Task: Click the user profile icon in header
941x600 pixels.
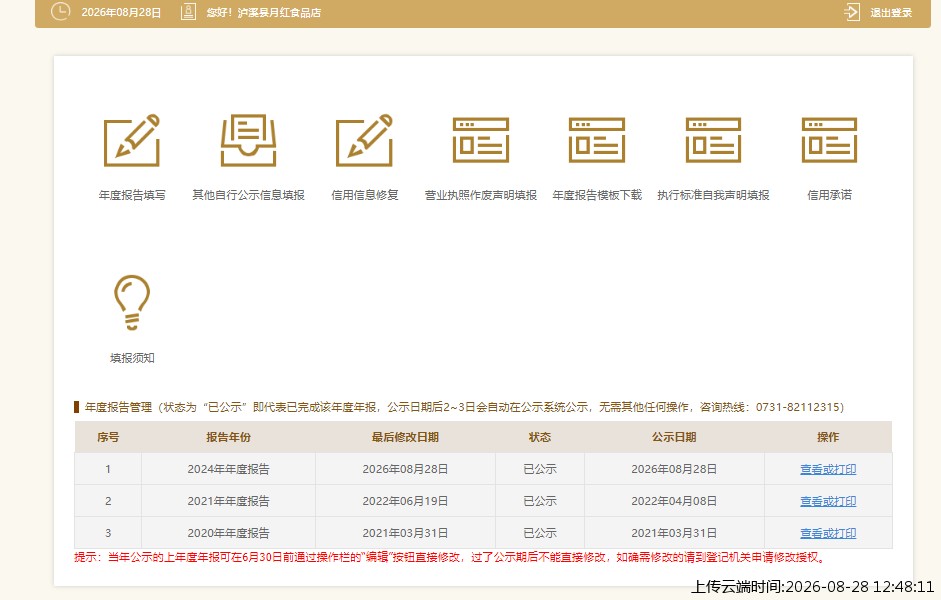Action: pyautogui.click(x=188, y=11)
